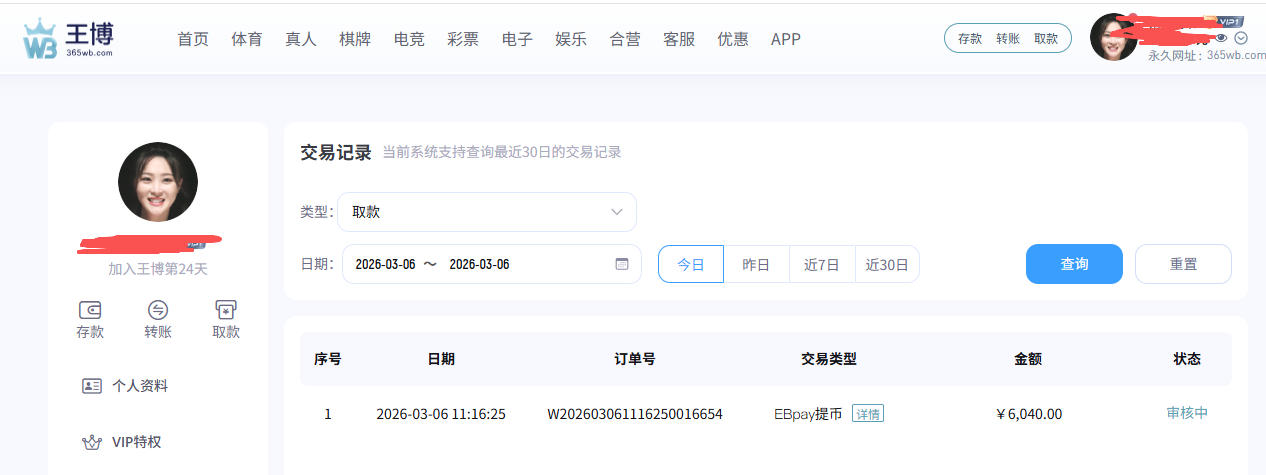This screenshot has height=475, width=1266.
Task: Select the 今日 date range option
Action: (x=691, y=265)
